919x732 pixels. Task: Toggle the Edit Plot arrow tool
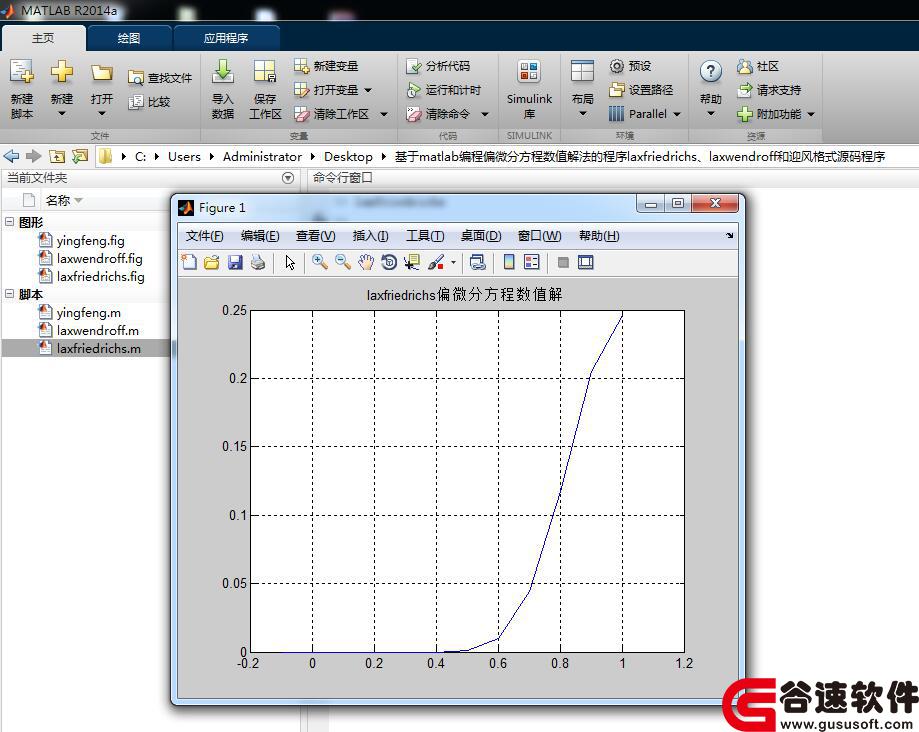tap(290, 262)
